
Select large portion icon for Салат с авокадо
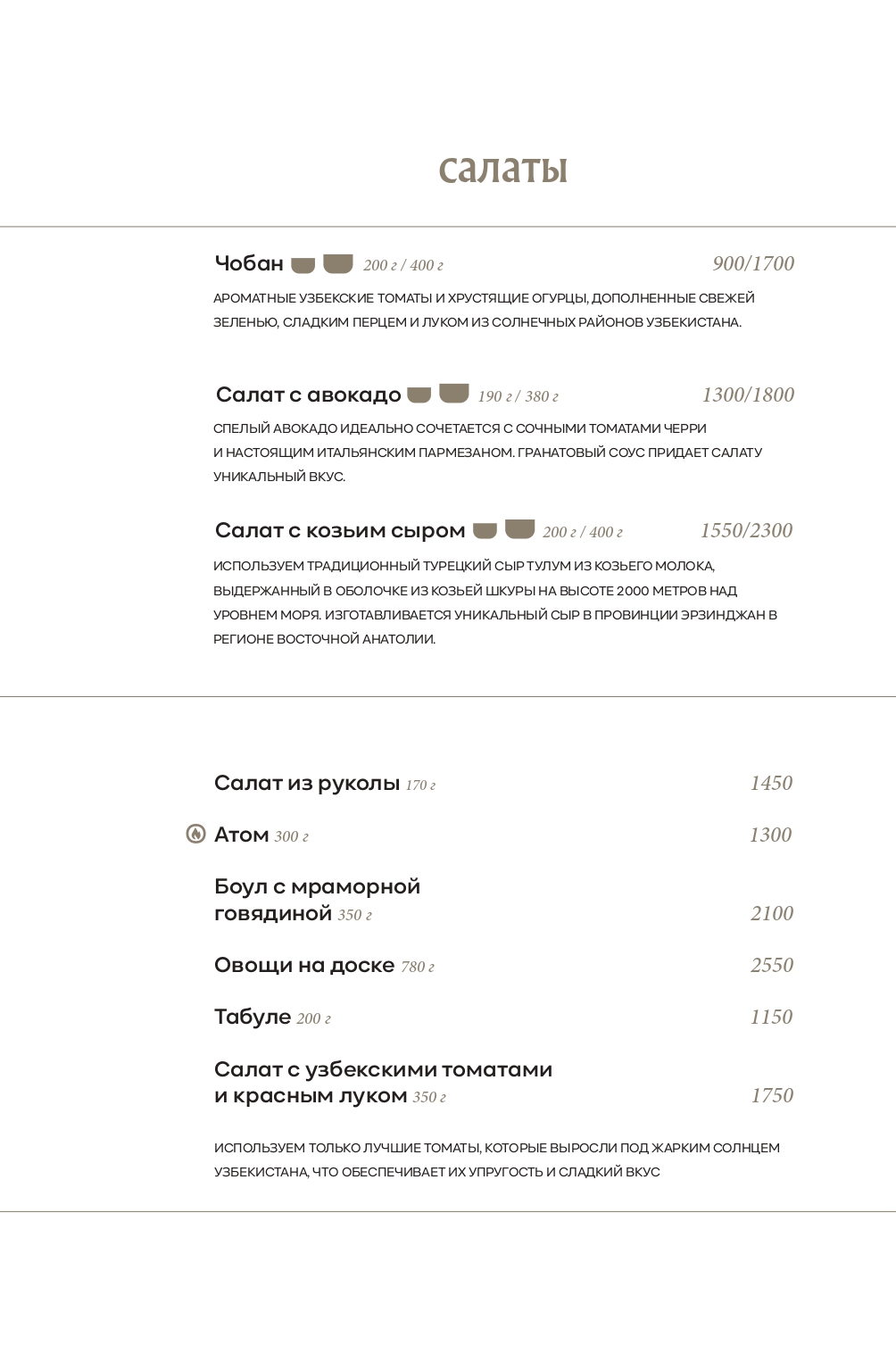tap(454, 393)
